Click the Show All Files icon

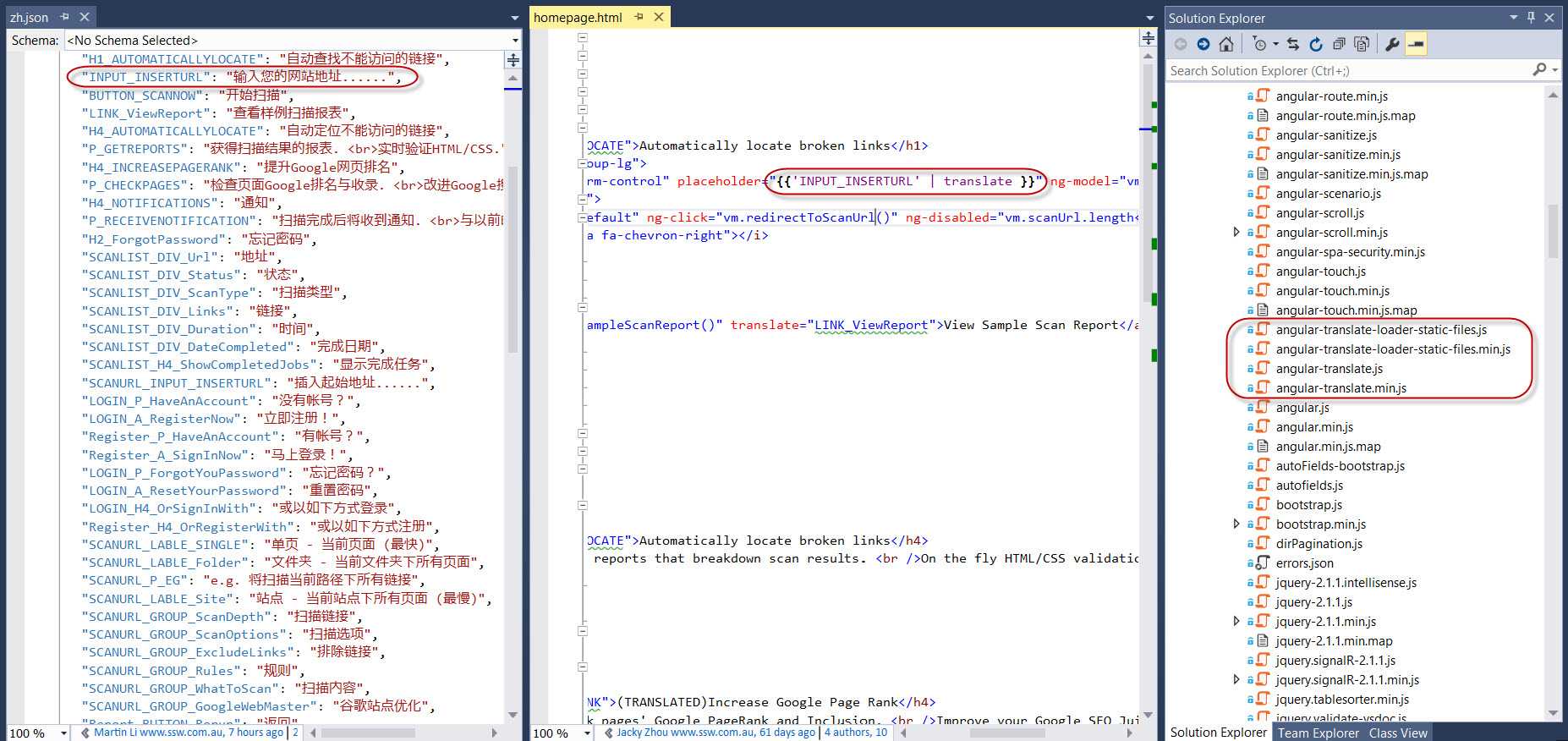coord(1361,44)
